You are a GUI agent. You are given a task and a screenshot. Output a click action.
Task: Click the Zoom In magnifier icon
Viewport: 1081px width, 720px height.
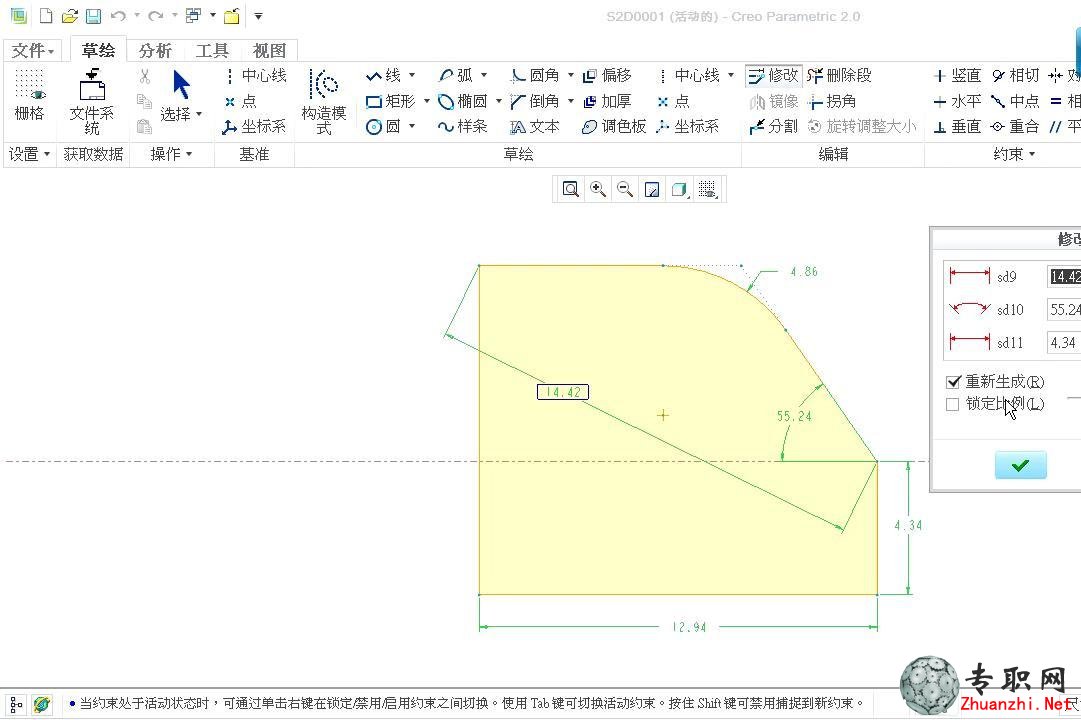[x=598, y=189]
